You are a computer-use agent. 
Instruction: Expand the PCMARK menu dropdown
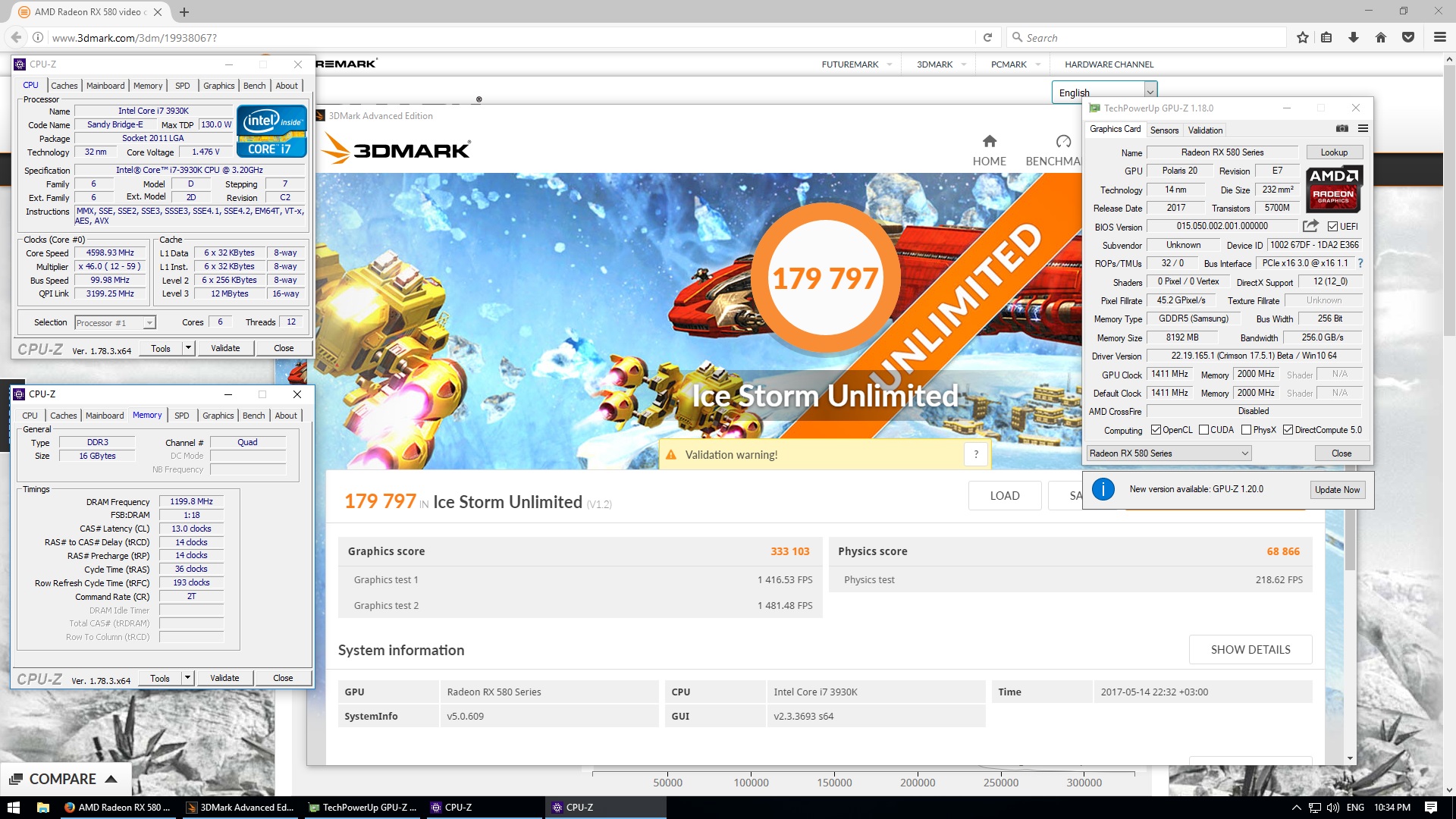tap(1038, 64)
